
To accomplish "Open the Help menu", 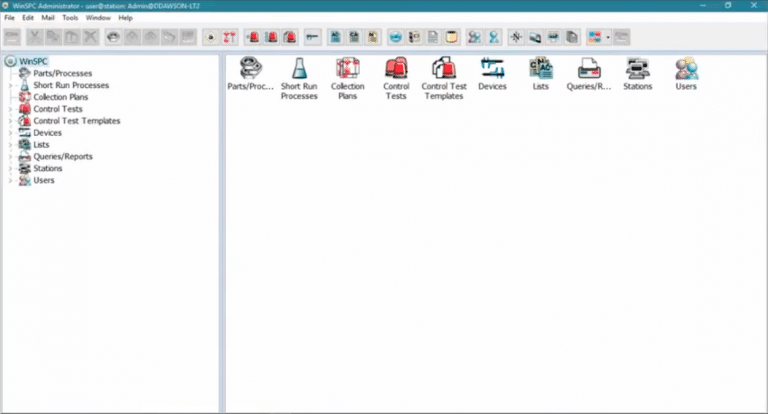I will 125,18.
